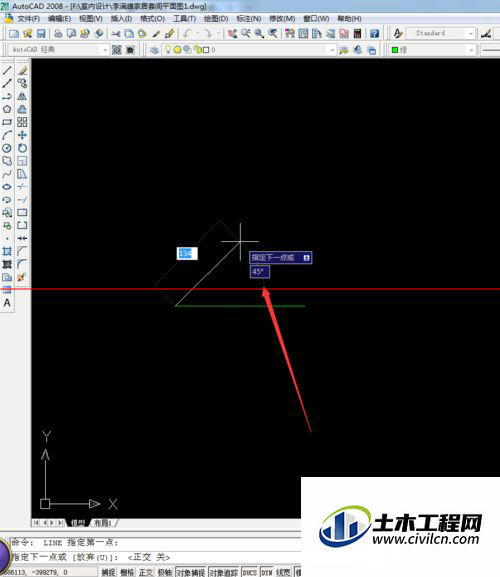Open the AutoCAD 经典 workspace dropdown
This screenshot has height=577, width=500.
tap(104, 50)
